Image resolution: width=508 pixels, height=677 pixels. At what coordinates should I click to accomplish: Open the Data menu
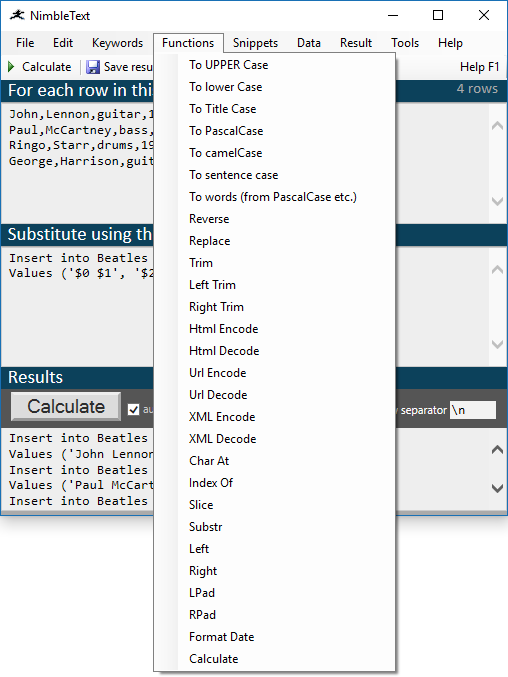[x=309, y=43]
